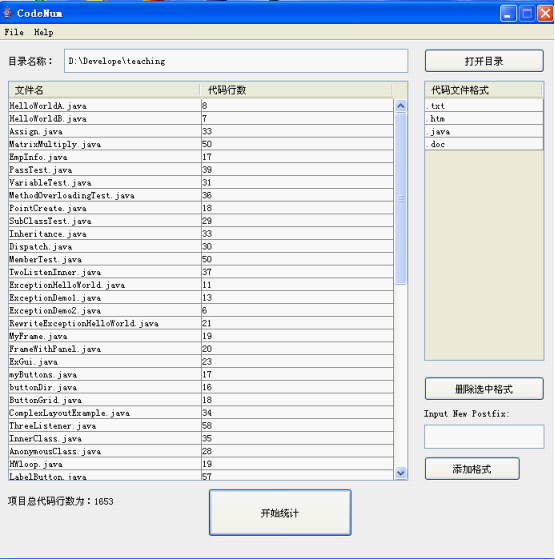Image resolution: width=555 pixels, height=560 pixels.
Task: Select the SubClassTest.java row
Action: (x=201, y=221)
